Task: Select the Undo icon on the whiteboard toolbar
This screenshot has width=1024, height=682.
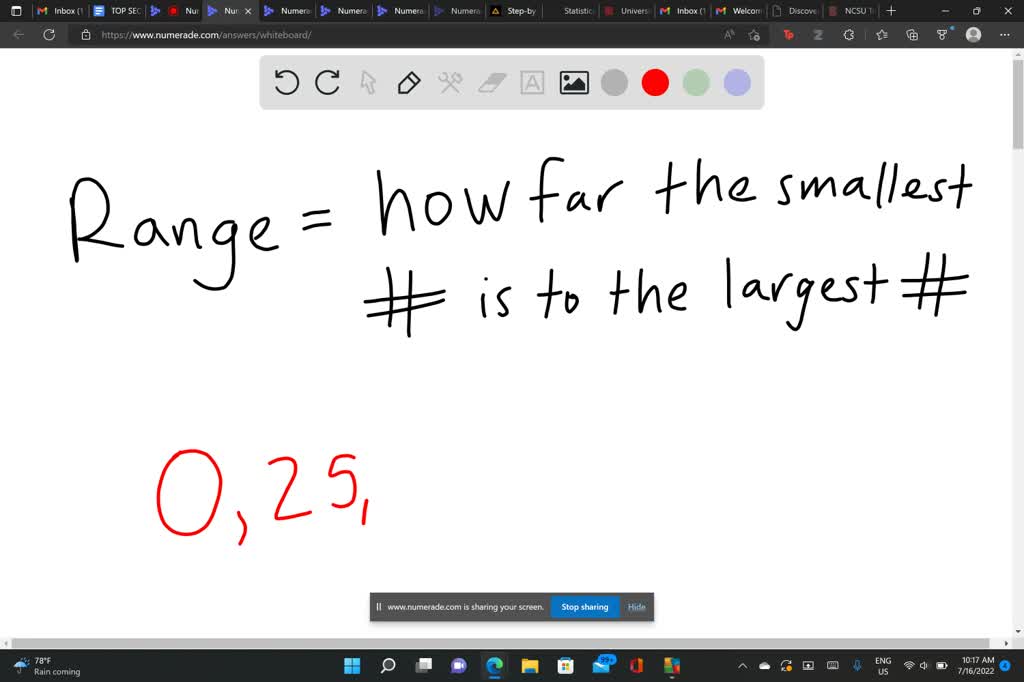Action: (x=287, y=83)
